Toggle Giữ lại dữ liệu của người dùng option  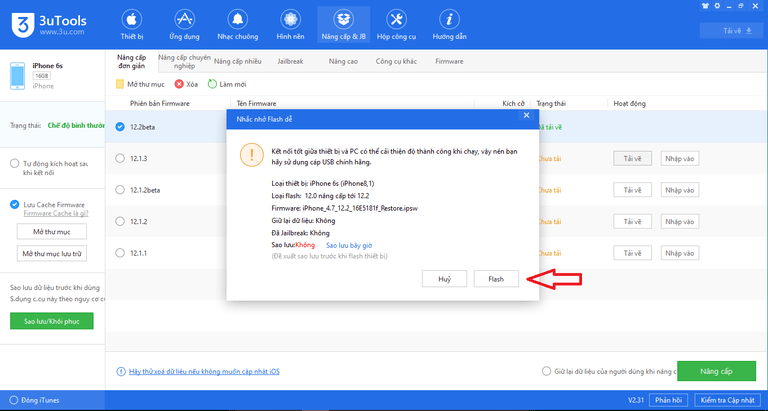(x=546, y=371)
